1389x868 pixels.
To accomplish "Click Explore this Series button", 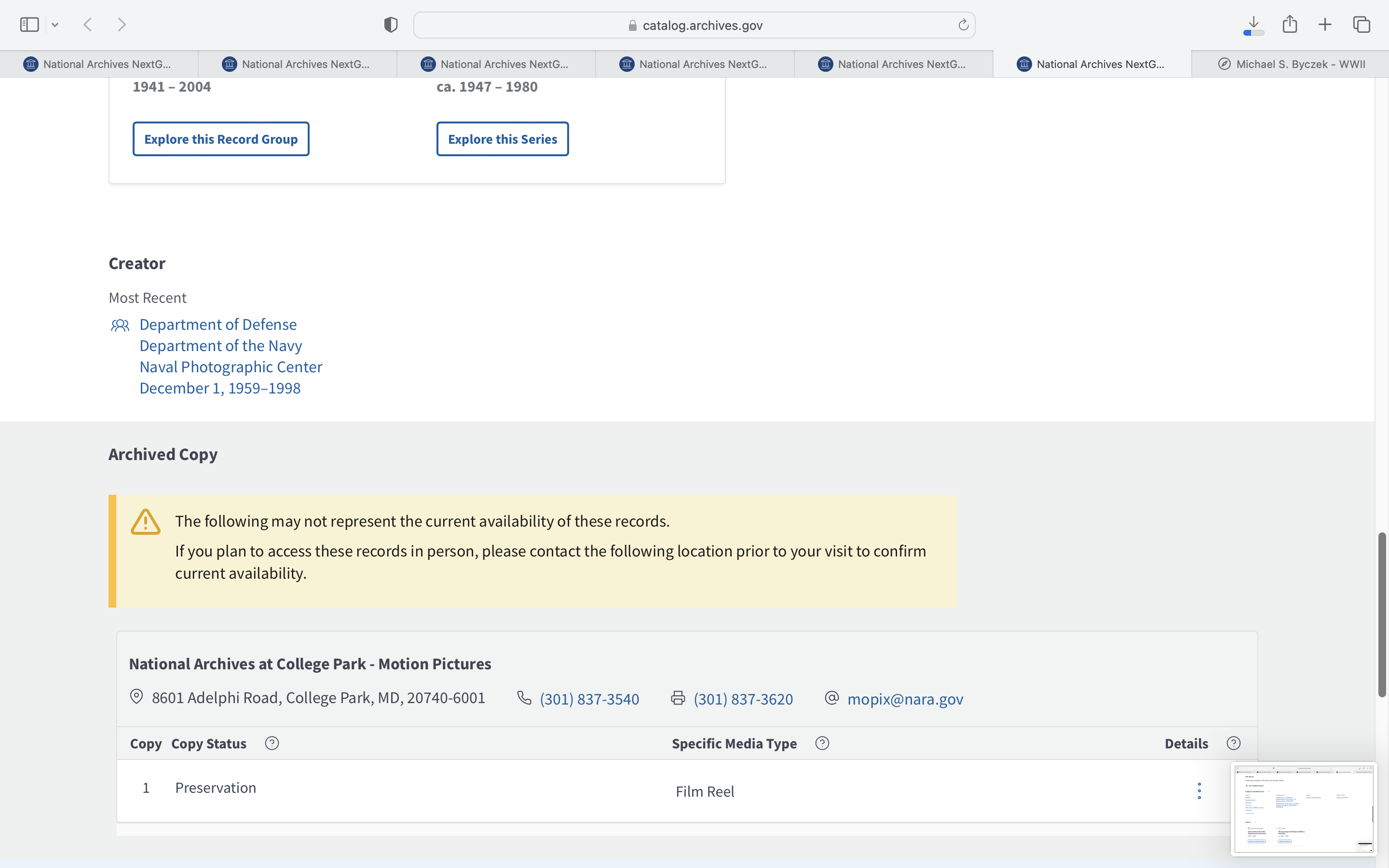I will click(502, 139).
